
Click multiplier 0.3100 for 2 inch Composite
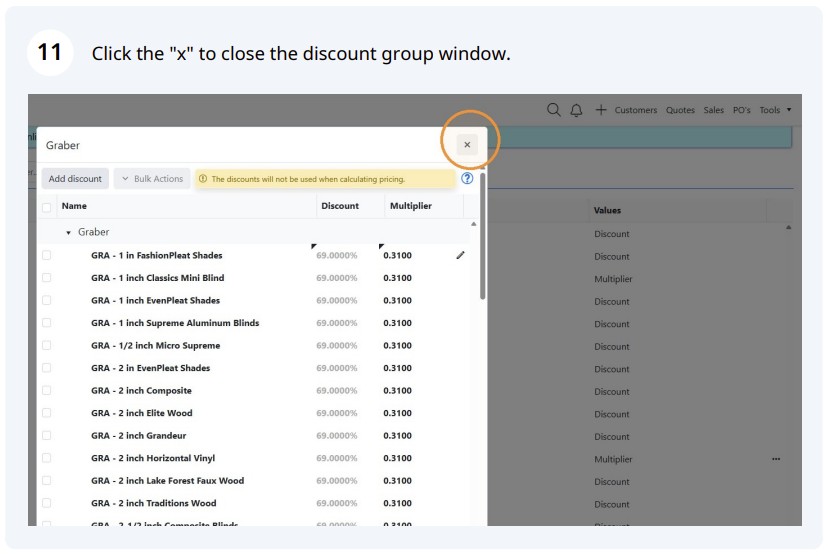[398, 391]
